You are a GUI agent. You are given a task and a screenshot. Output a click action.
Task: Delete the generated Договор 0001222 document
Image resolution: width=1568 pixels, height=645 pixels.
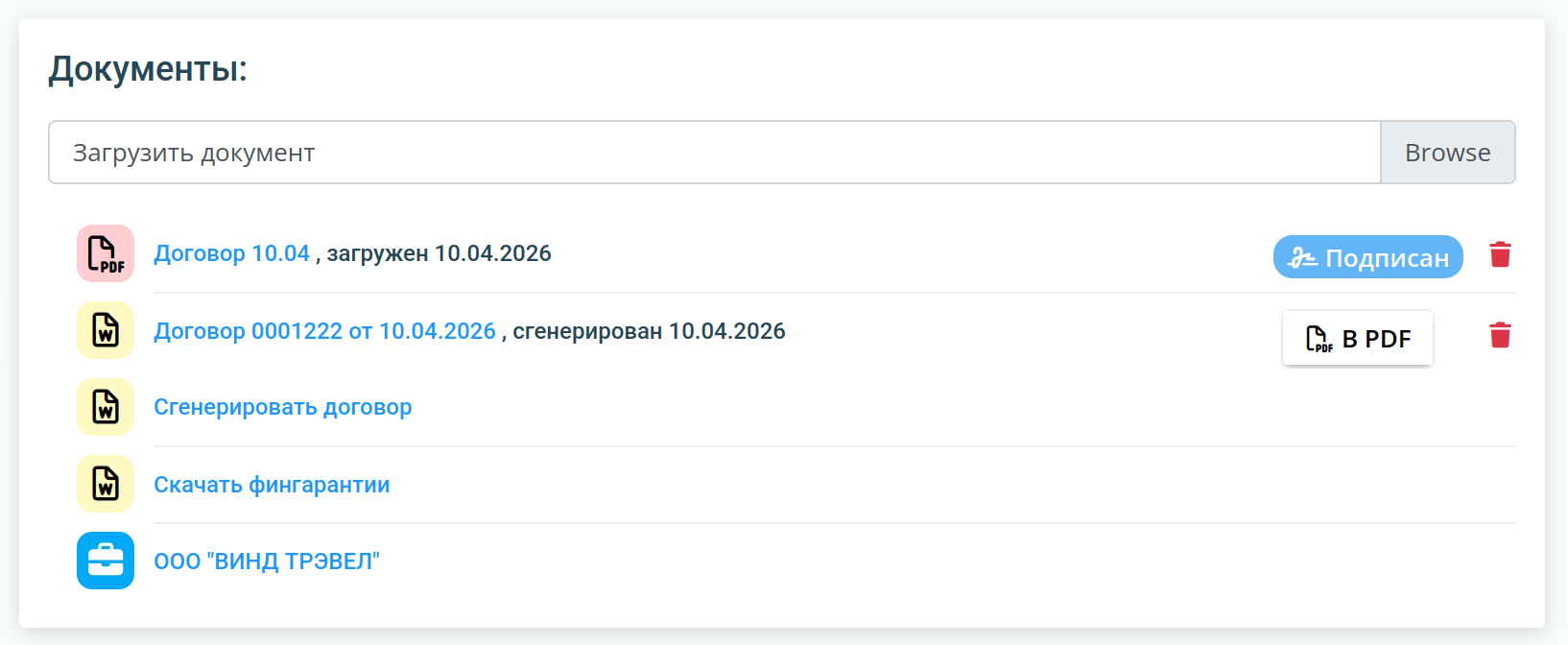[1500, 335]
